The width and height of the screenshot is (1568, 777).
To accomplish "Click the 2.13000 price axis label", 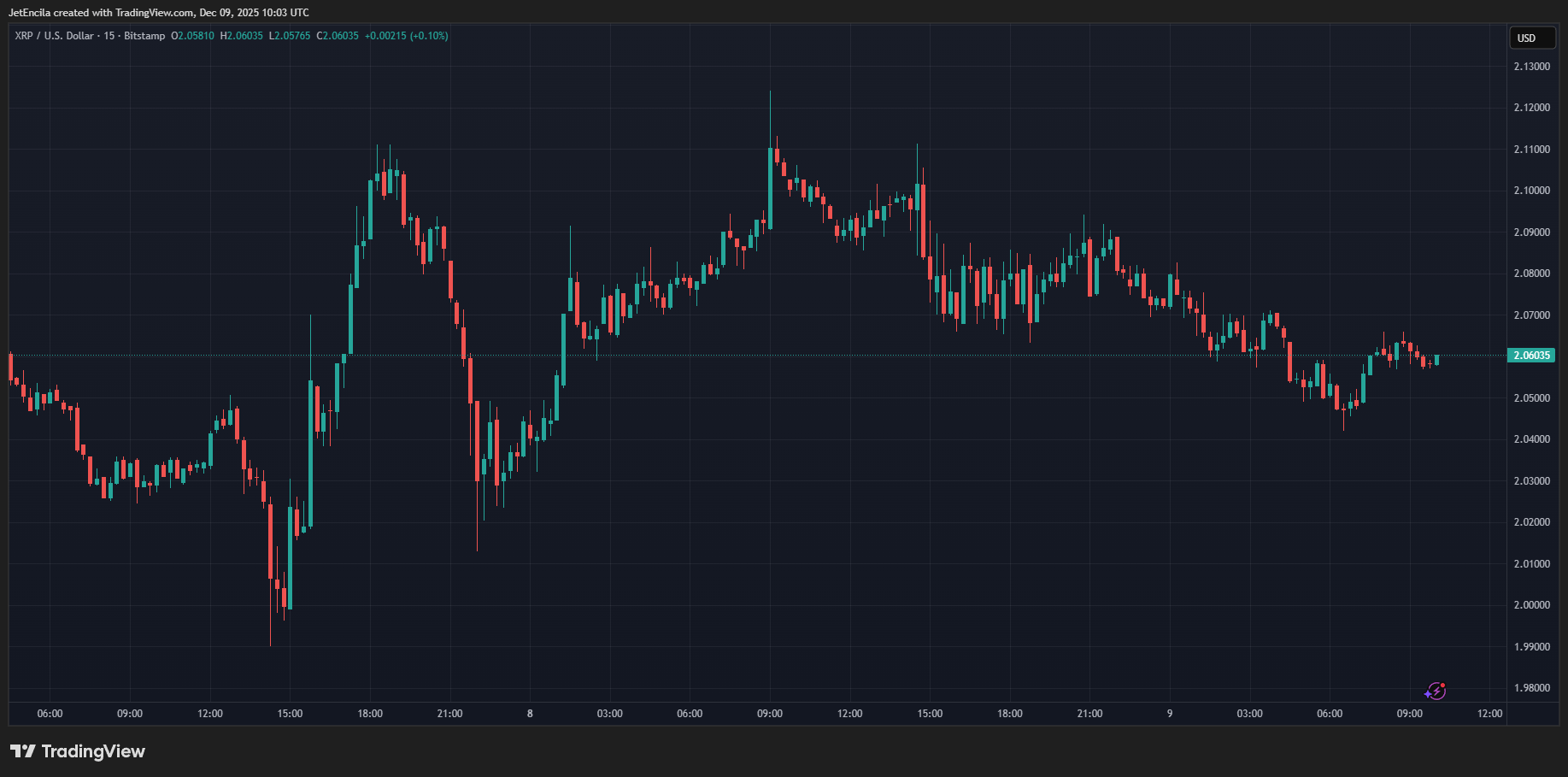I will (x=1532, y=67).
